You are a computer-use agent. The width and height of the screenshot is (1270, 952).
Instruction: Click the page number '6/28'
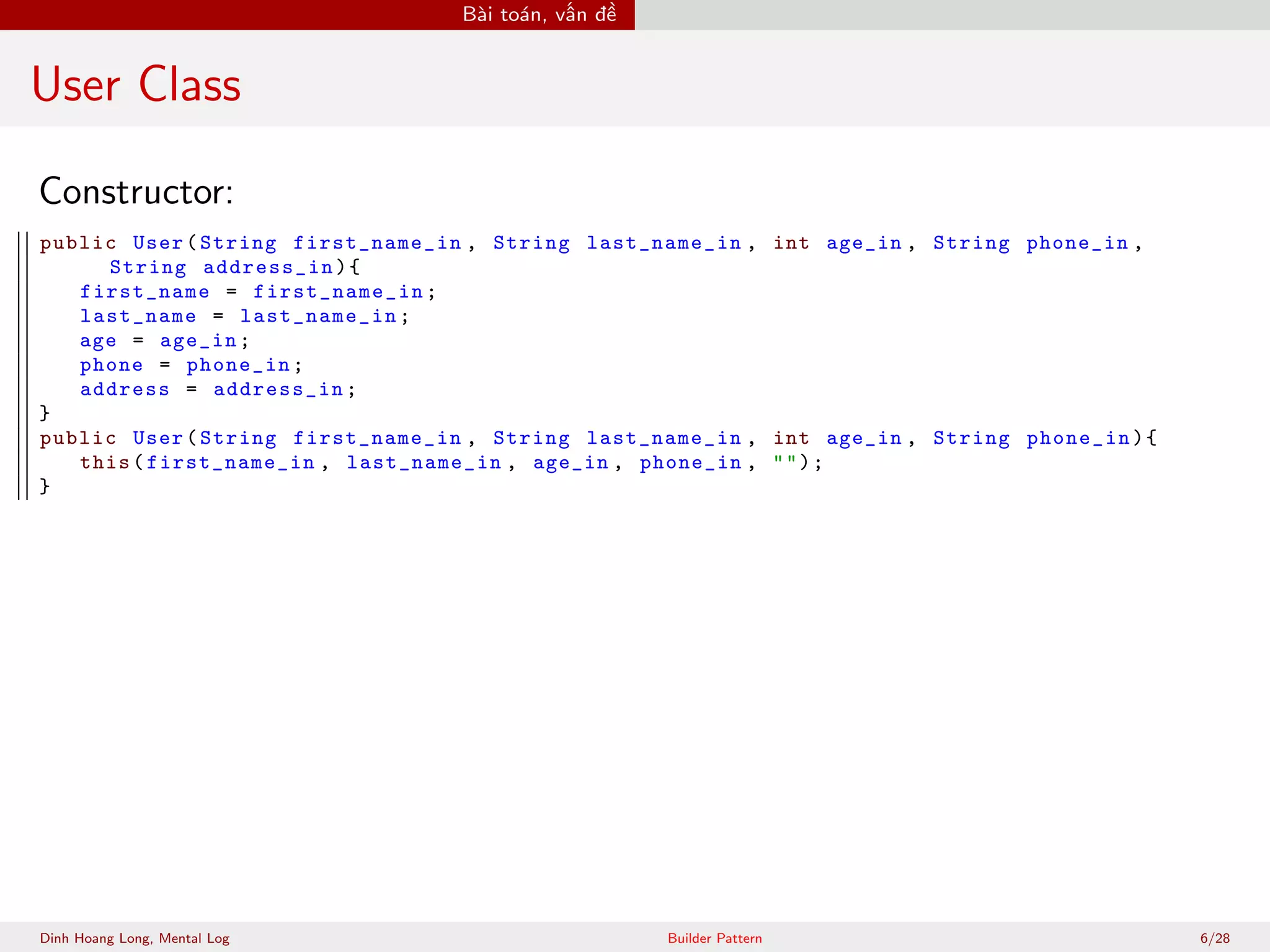click(1215, 938)
